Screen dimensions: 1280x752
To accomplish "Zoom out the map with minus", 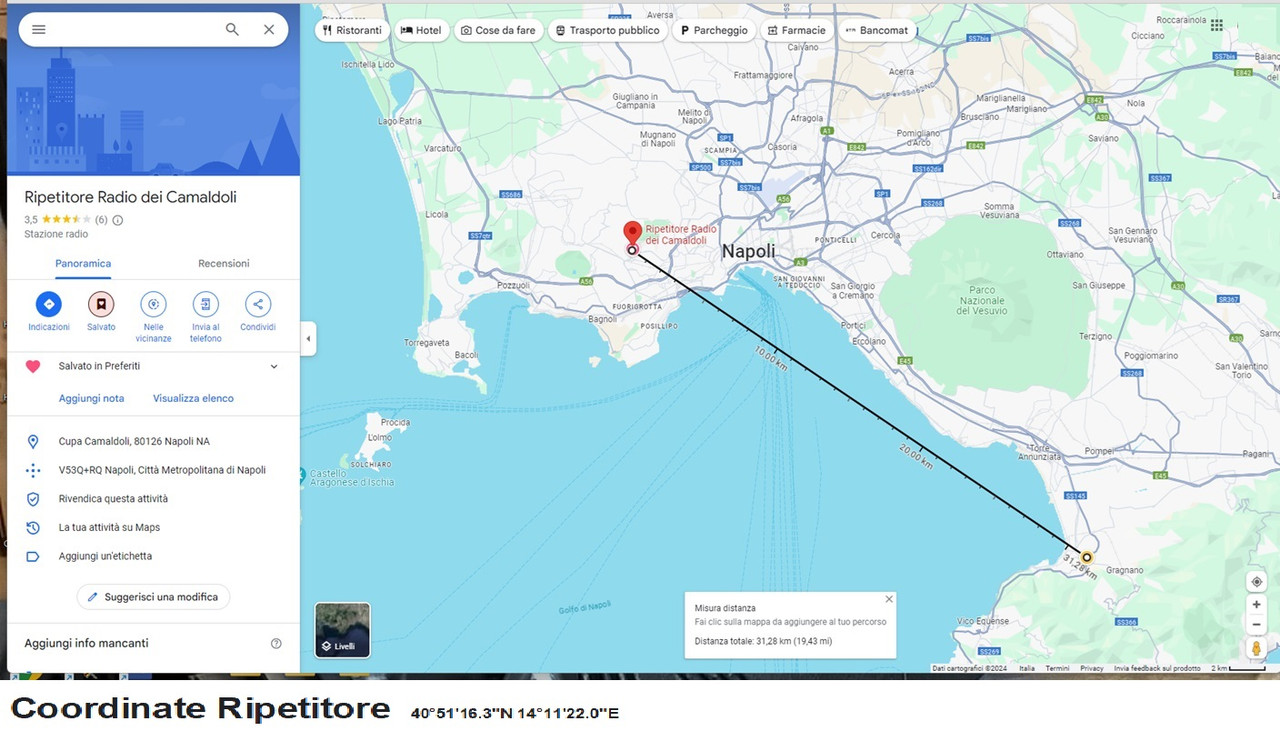I will click(1257, 625).
